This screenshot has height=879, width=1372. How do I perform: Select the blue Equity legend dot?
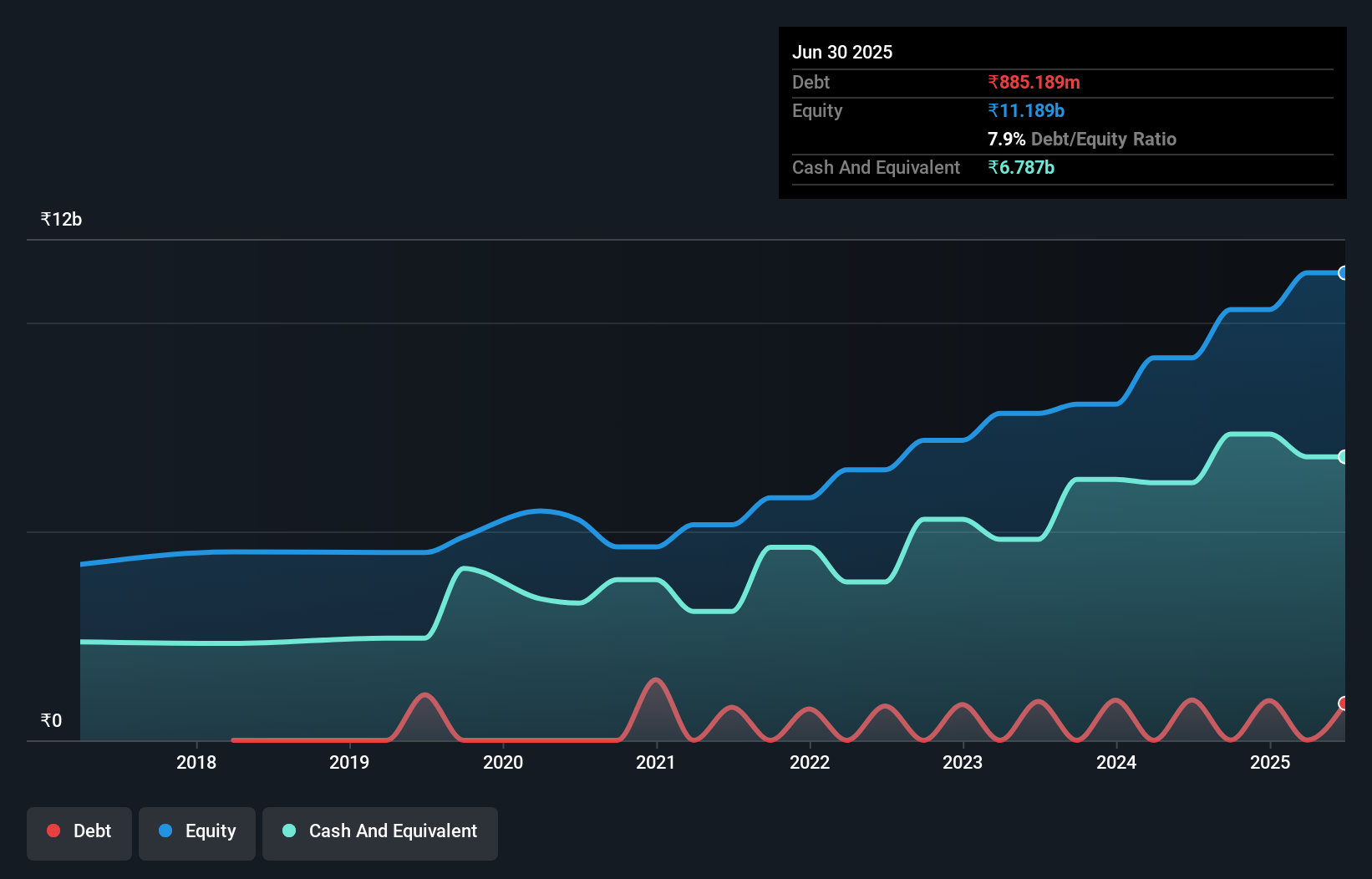point(165,831)
